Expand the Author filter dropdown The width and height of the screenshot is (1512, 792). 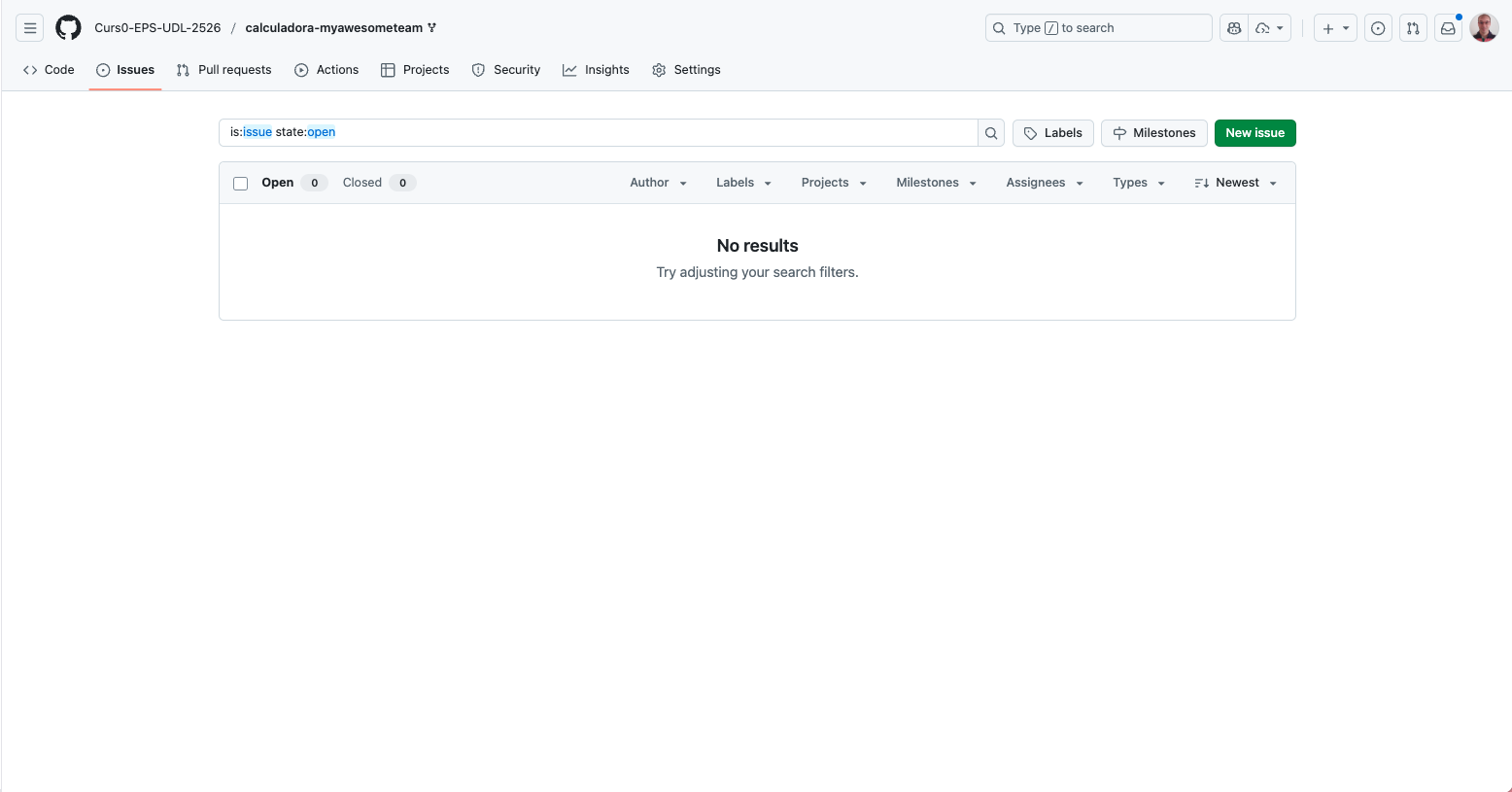pyautogui.click(x=658, y=183)
